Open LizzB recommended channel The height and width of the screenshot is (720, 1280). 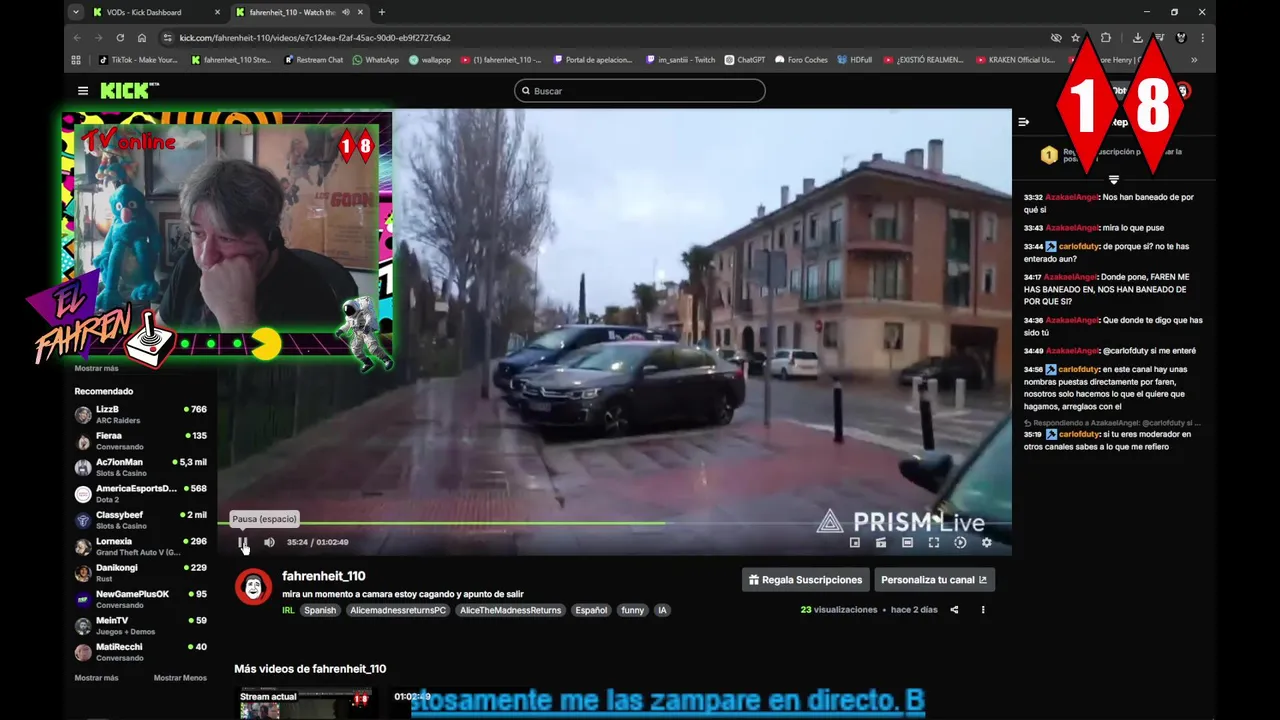point(141,414)
